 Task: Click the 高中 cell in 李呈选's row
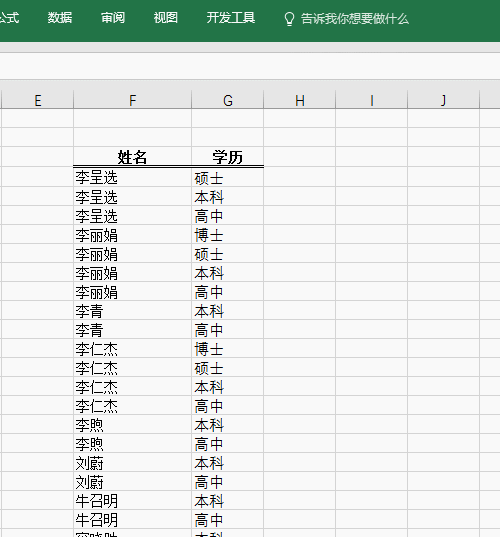click(x=228, y=215)
